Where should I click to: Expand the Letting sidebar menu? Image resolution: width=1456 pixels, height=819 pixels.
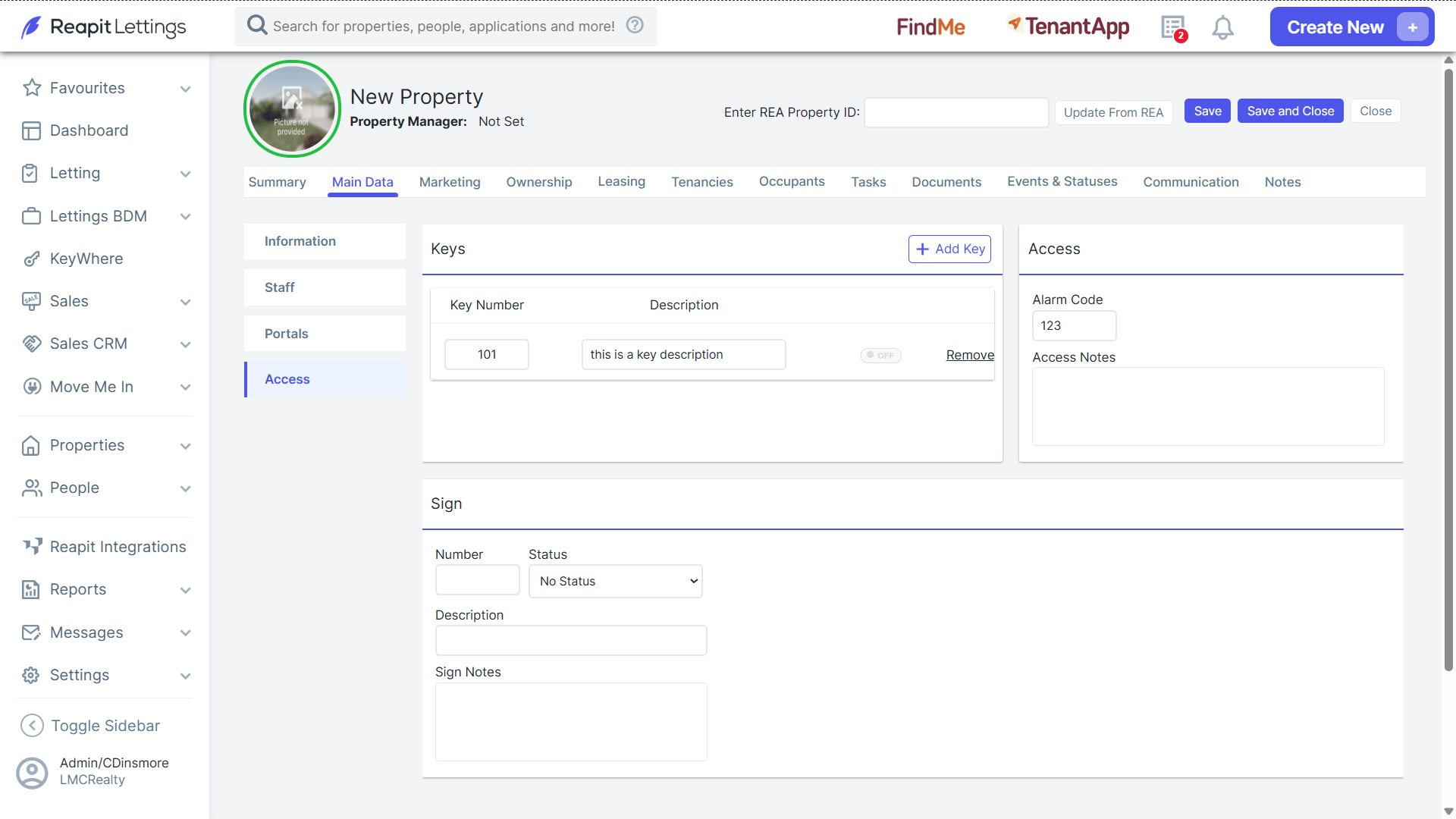186,174
